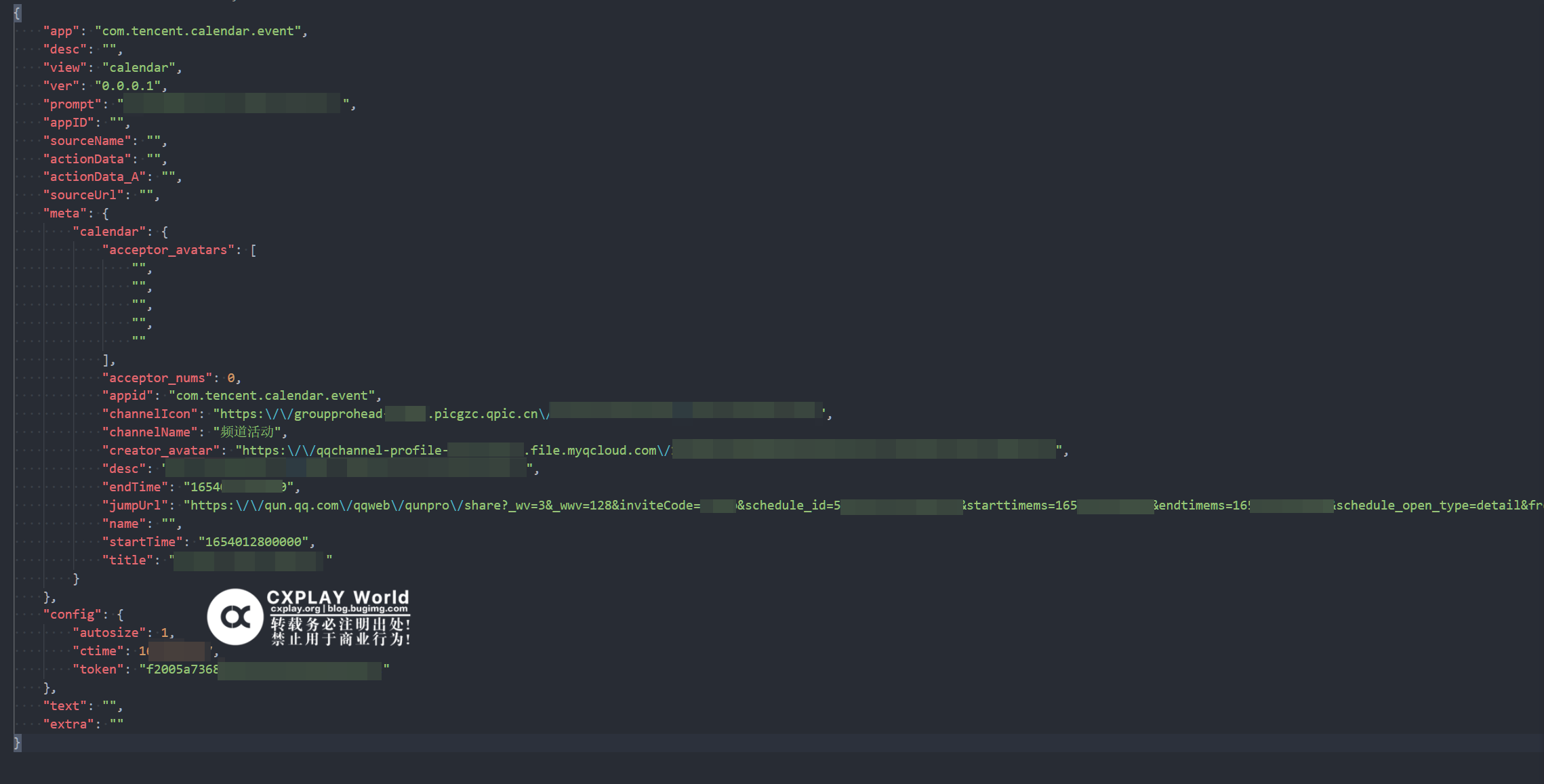Click the "sourceName" key
Image resolution: width=1544 pixels, height=784 pixels.
pyautogui.click(x=87, y=141)
